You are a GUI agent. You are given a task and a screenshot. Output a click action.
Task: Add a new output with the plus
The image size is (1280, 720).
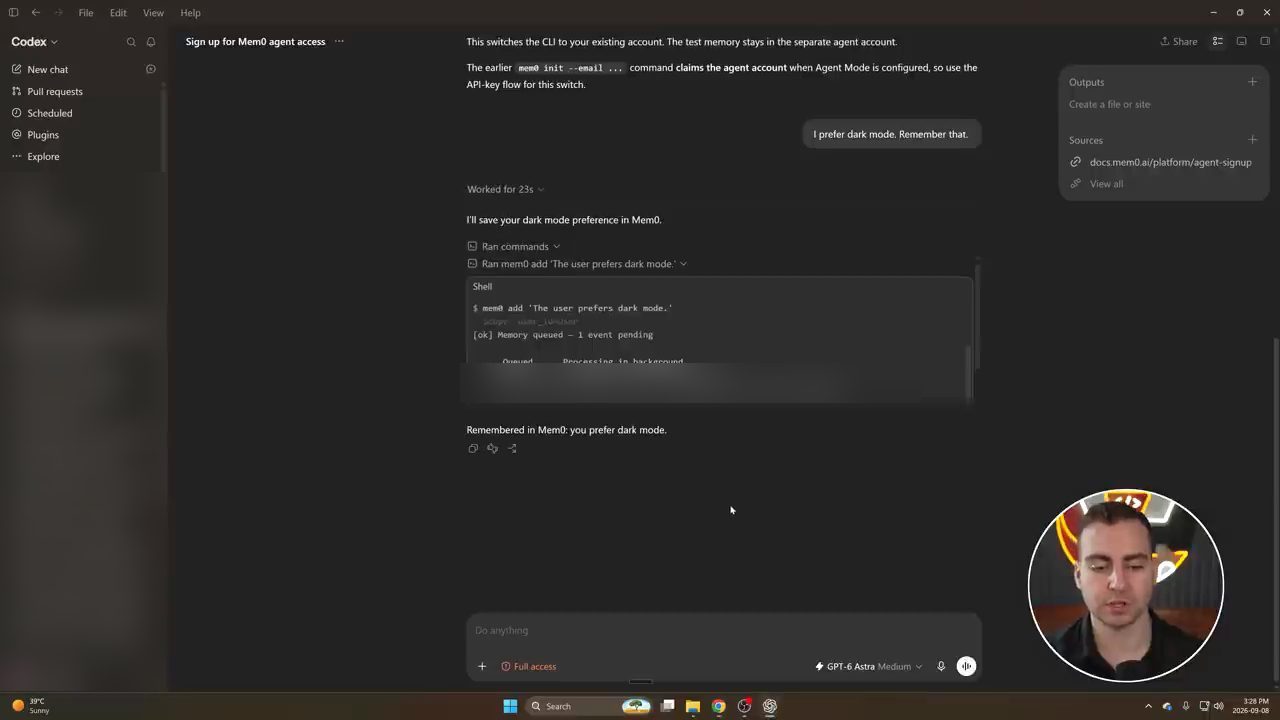(x=1252, y=82)
